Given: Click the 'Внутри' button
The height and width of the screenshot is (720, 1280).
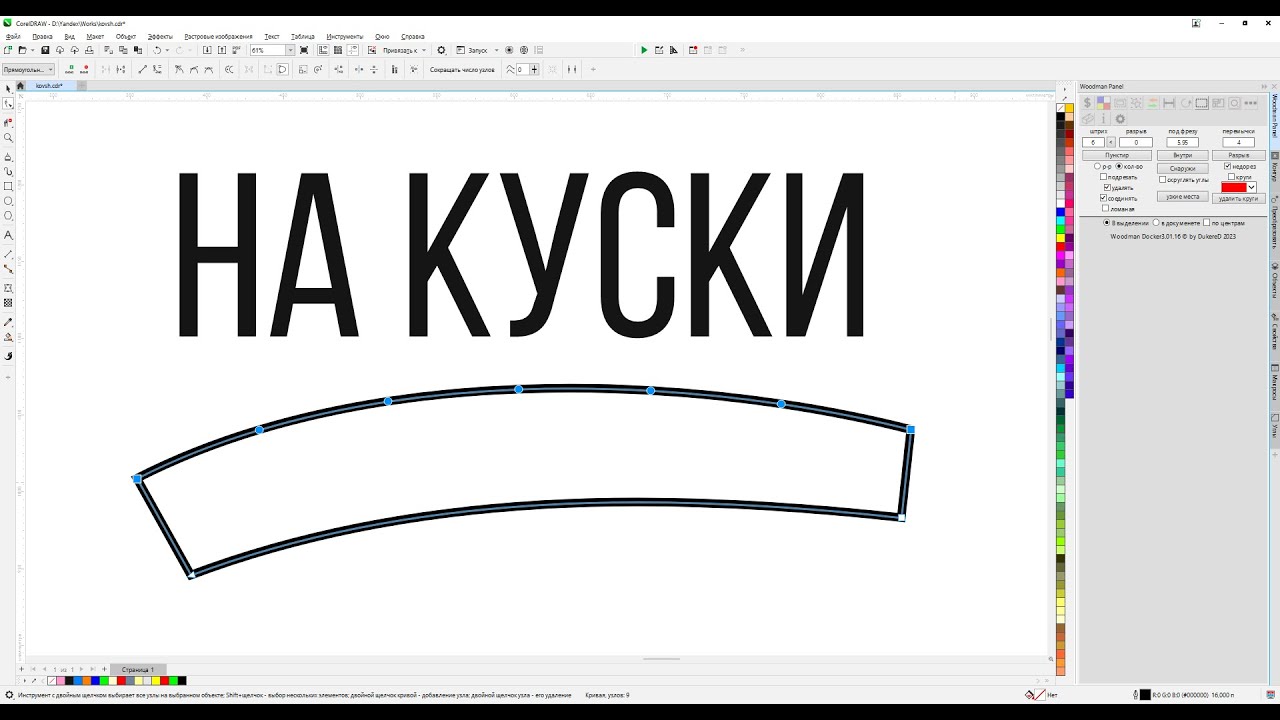Looking at the screenshot, I should pyautogui.click(x=1183, y=155).
